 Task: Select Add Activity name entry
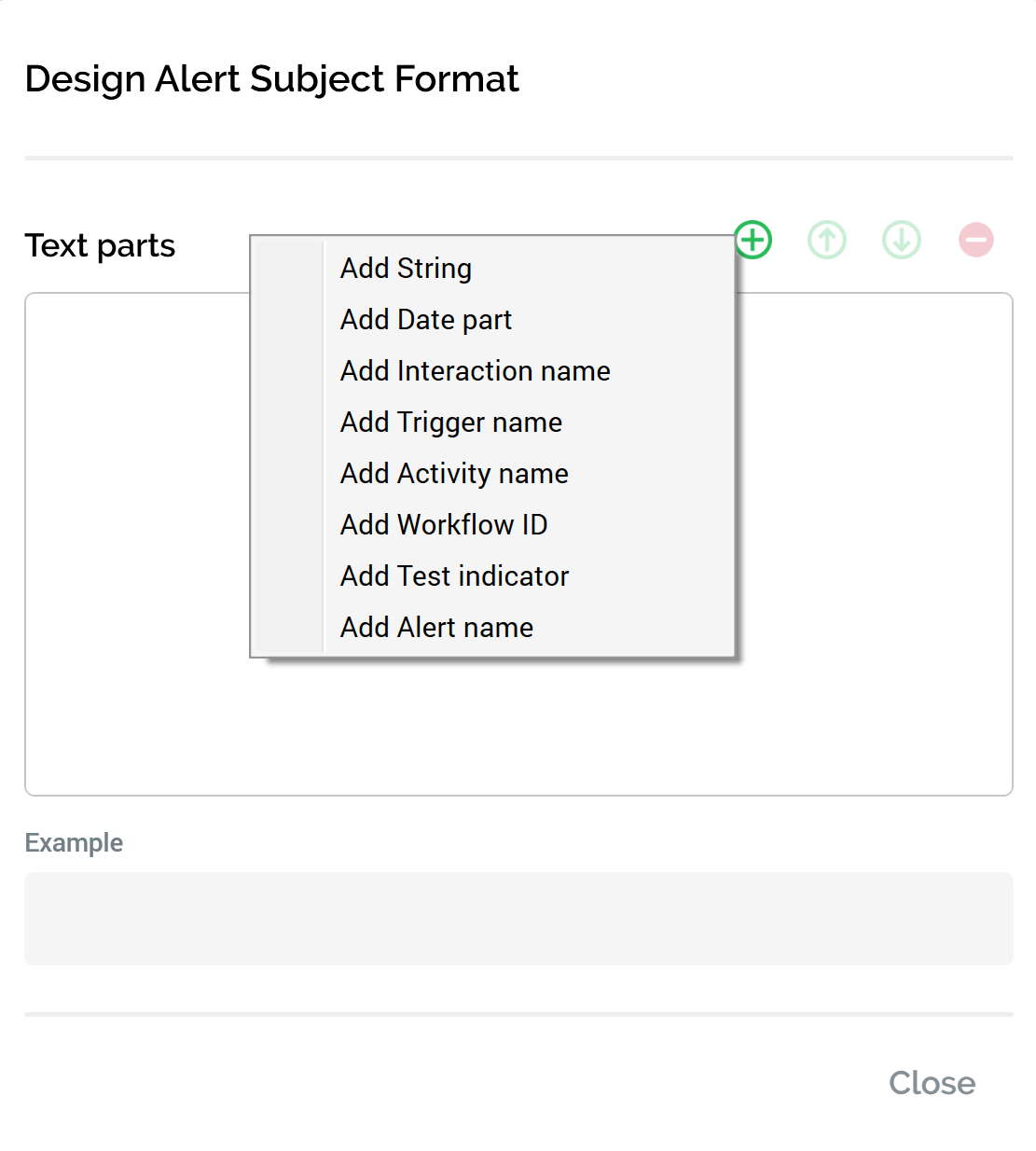pyautogui.click(x=454, y=474)
